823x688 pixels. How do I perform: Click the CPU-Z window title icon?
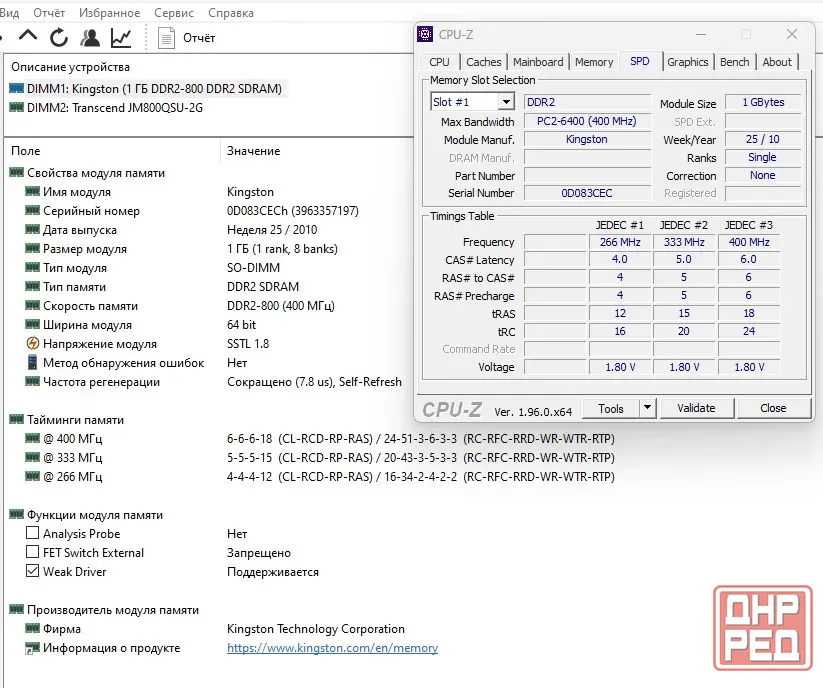tap(425, 34)
